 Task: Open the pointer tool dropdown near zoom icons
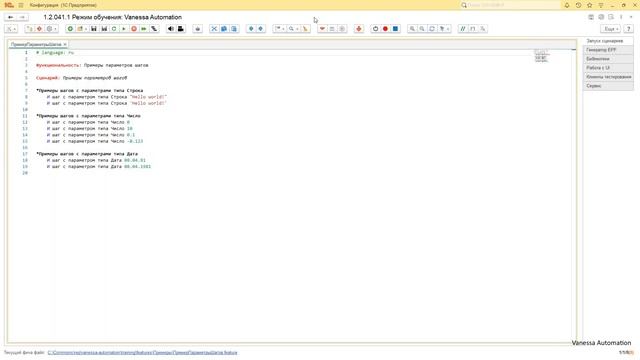coord(444,29)
